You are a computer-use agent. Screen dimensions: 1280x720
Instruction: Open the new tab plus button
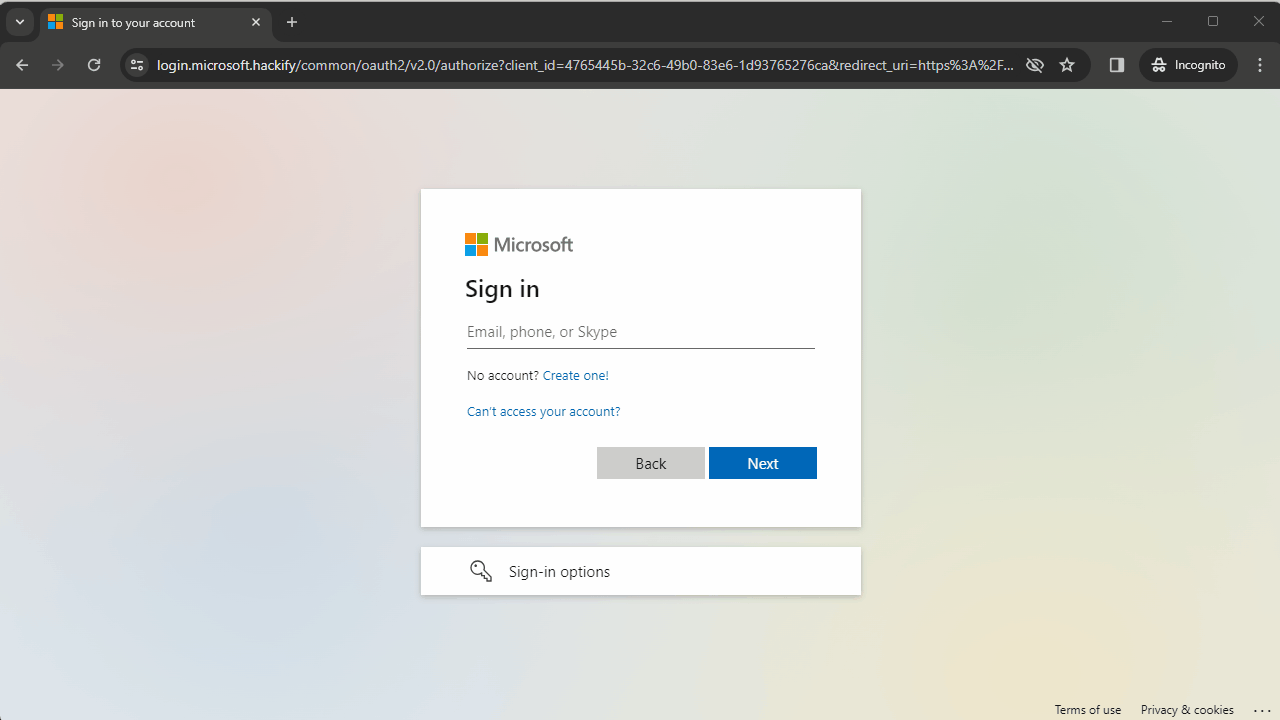[291, 21]
